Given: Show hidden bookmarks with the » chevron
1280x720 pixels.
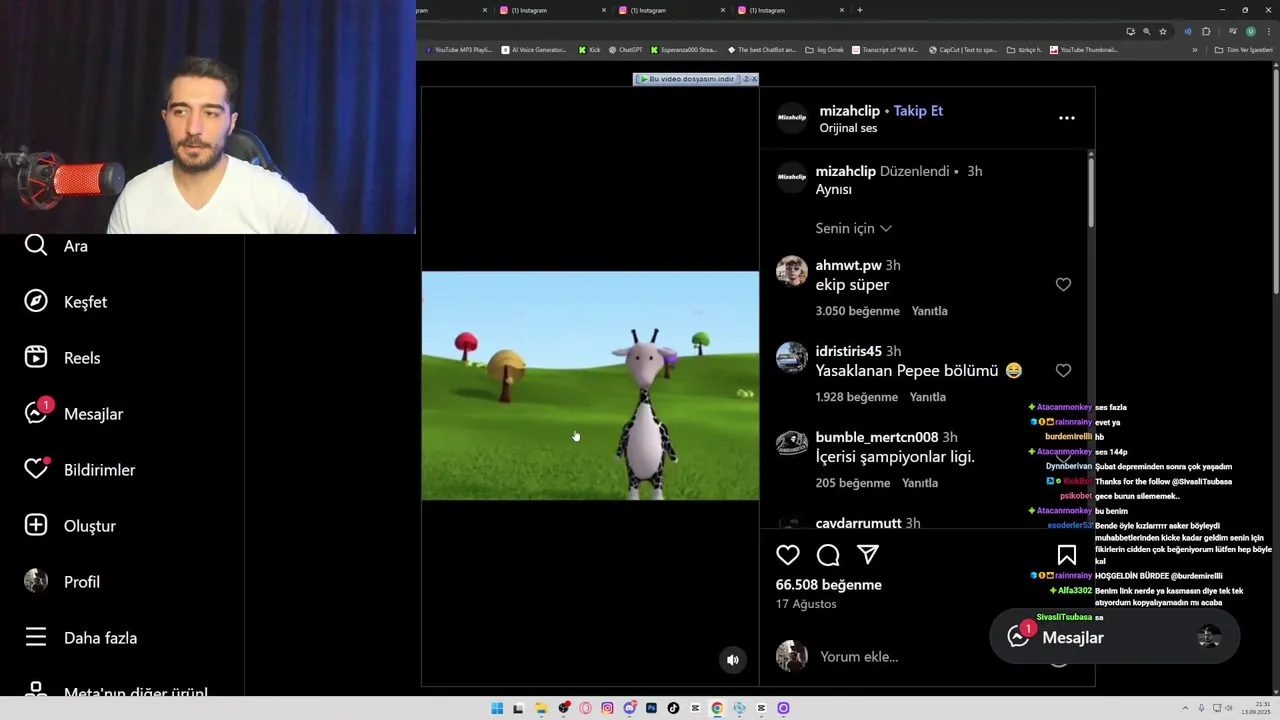Looking at the screenshot, I should click(1194, 49).
